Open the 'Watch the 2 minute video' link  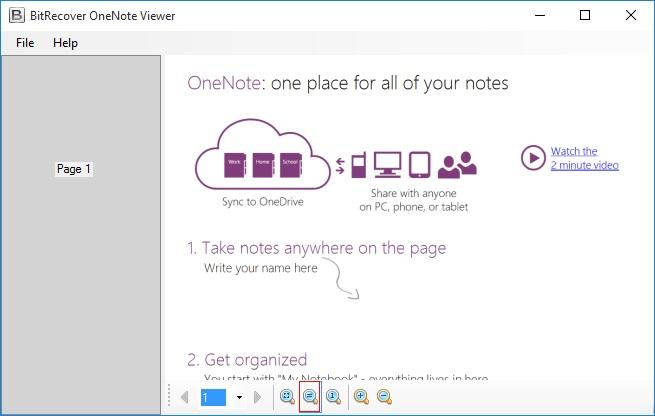pyautogui.click(x=584, y=158)
